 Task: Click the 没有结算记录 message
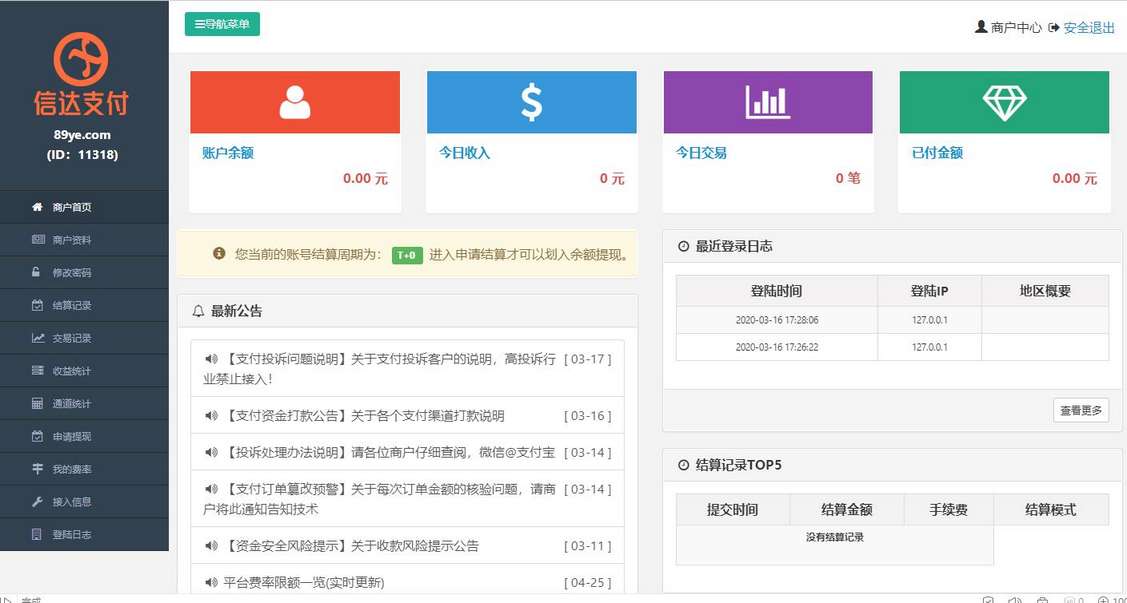(x=834, y=537)
